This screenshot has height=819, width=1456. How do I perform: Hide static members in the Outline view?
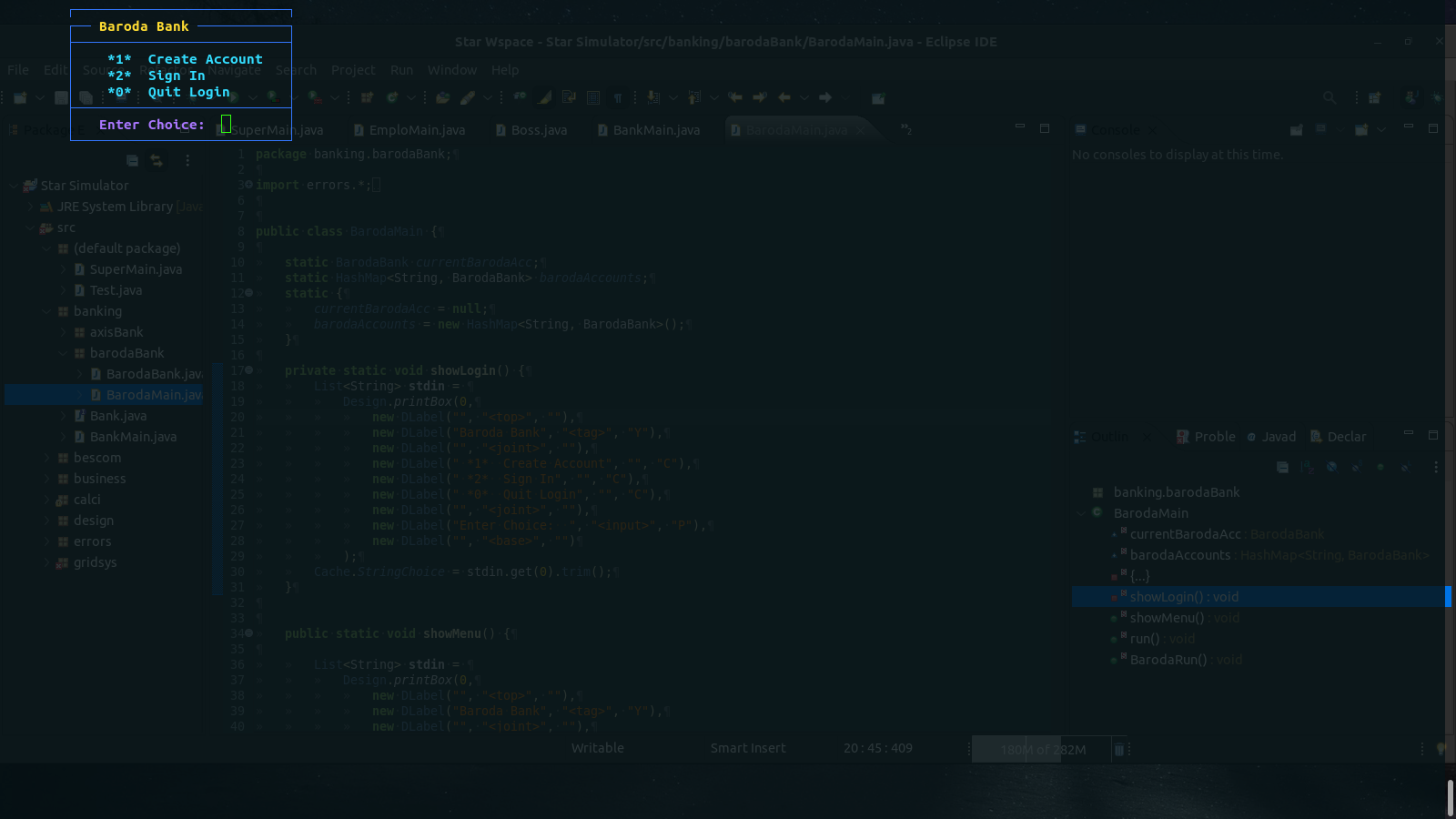[x=1357, y=467]
